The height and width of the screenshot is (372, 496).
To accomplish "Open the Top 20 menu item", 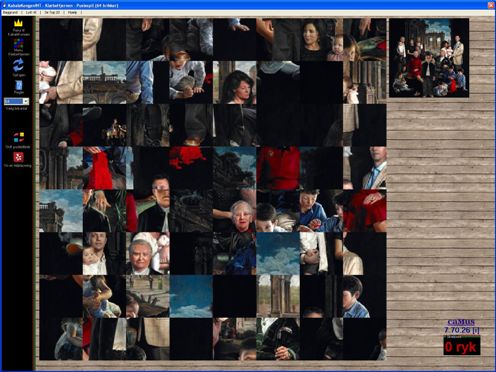I will click(52, 12).
